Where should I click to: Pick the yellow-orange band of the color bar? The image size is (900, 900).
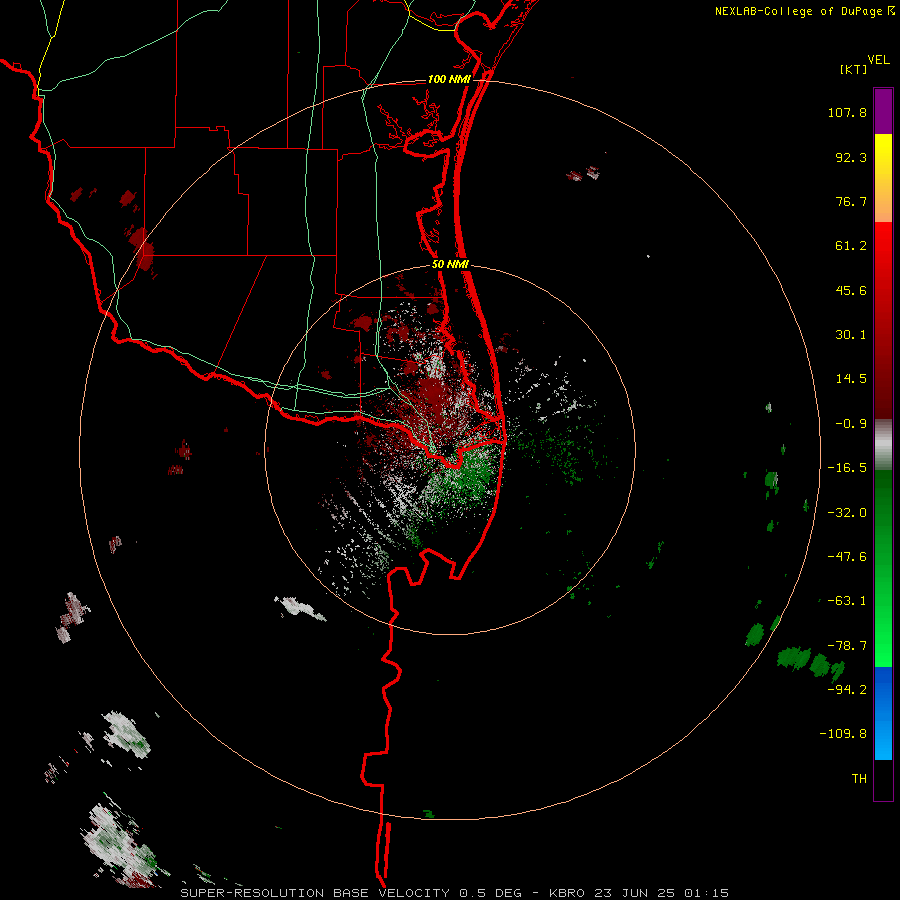pos(883,178)
